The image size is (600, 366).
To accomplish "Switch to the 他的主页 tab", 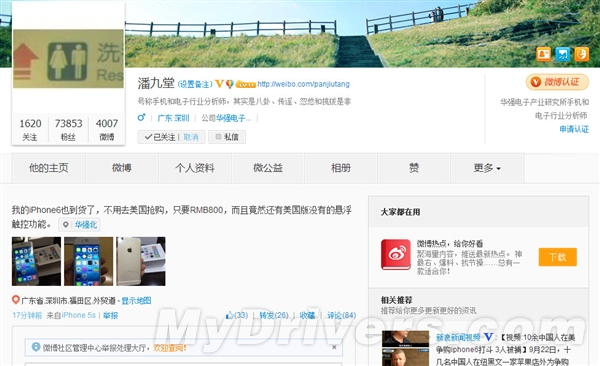I will click(49, 168).
